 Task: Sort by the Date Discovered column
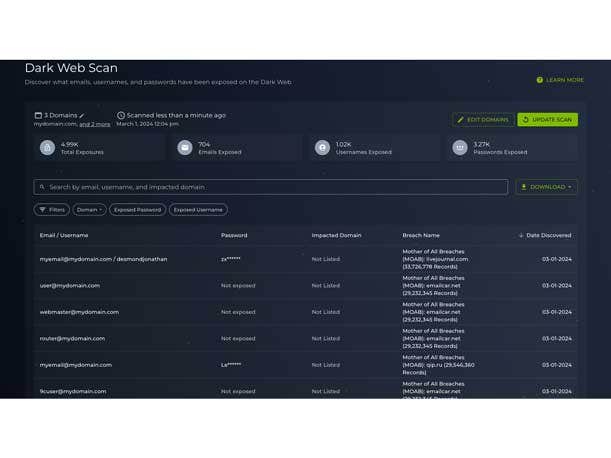point(545,235)
